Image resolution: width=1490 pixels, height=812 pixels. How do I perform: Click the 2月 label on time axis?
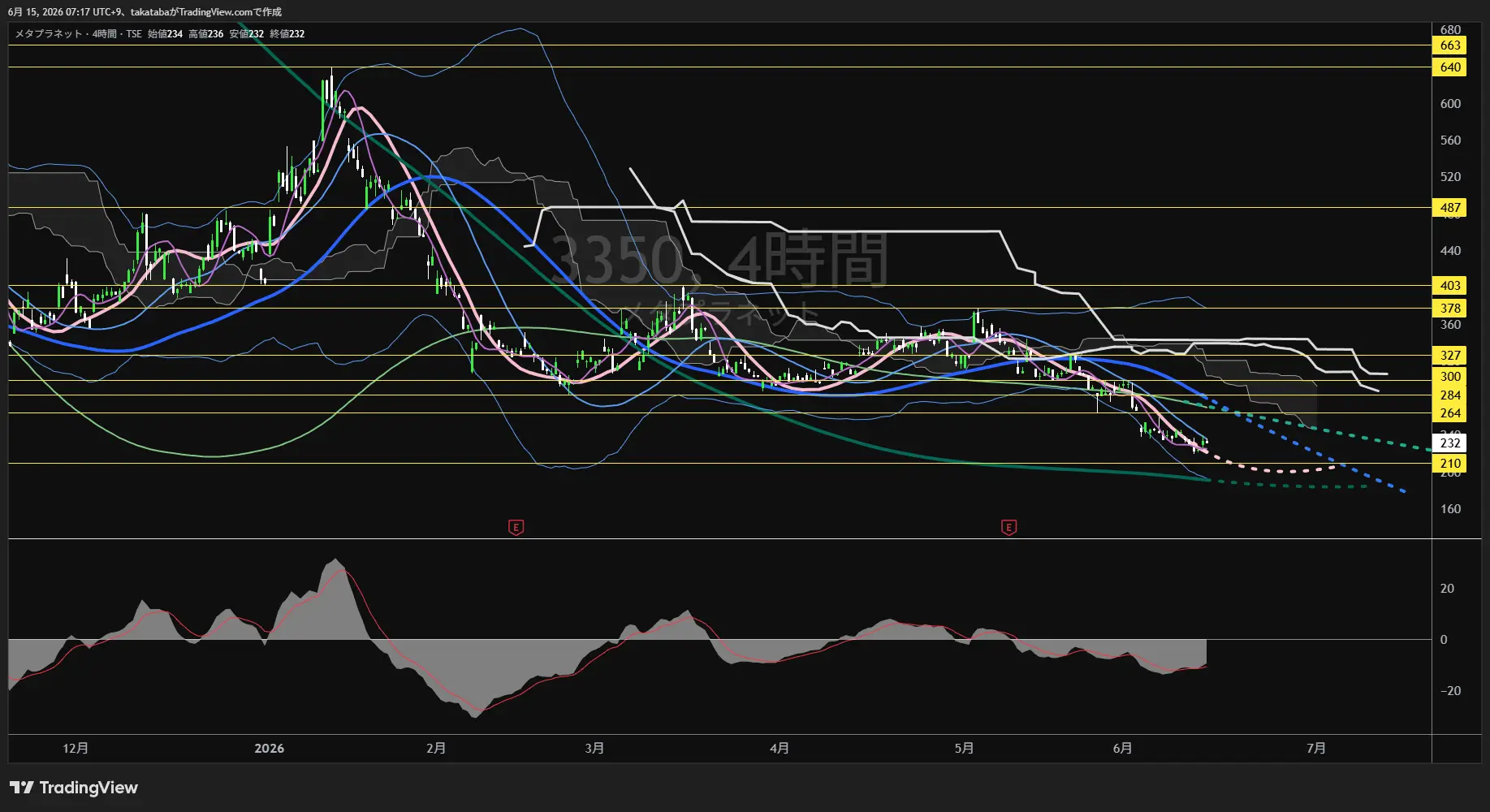[436, 748]
